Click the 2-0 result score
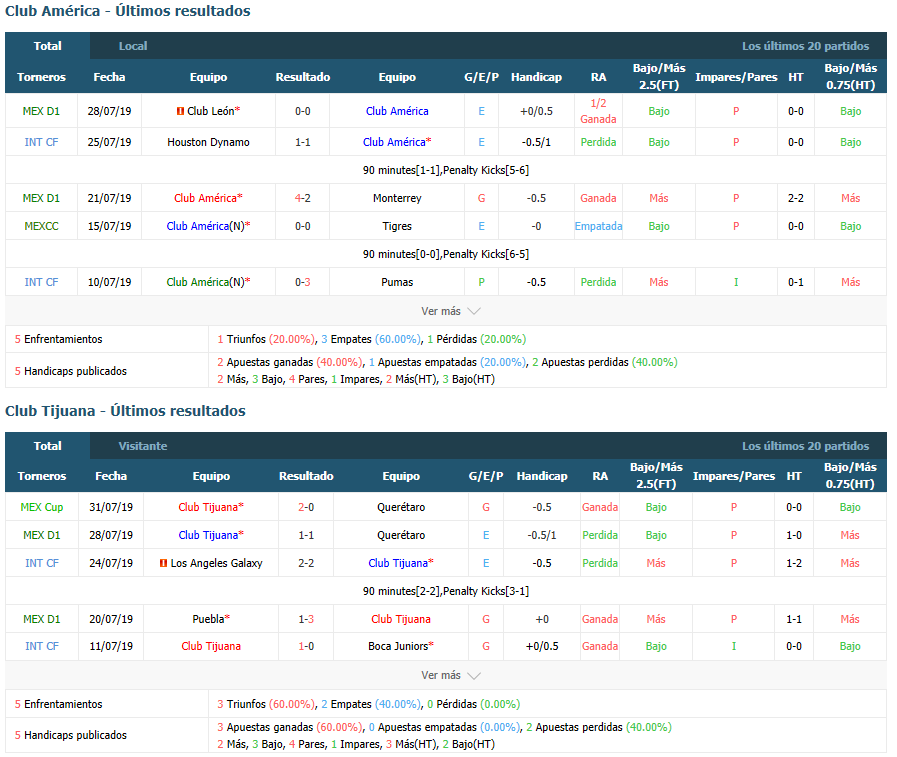This screenshot has height=757, width=897. (x=306, y=507)
